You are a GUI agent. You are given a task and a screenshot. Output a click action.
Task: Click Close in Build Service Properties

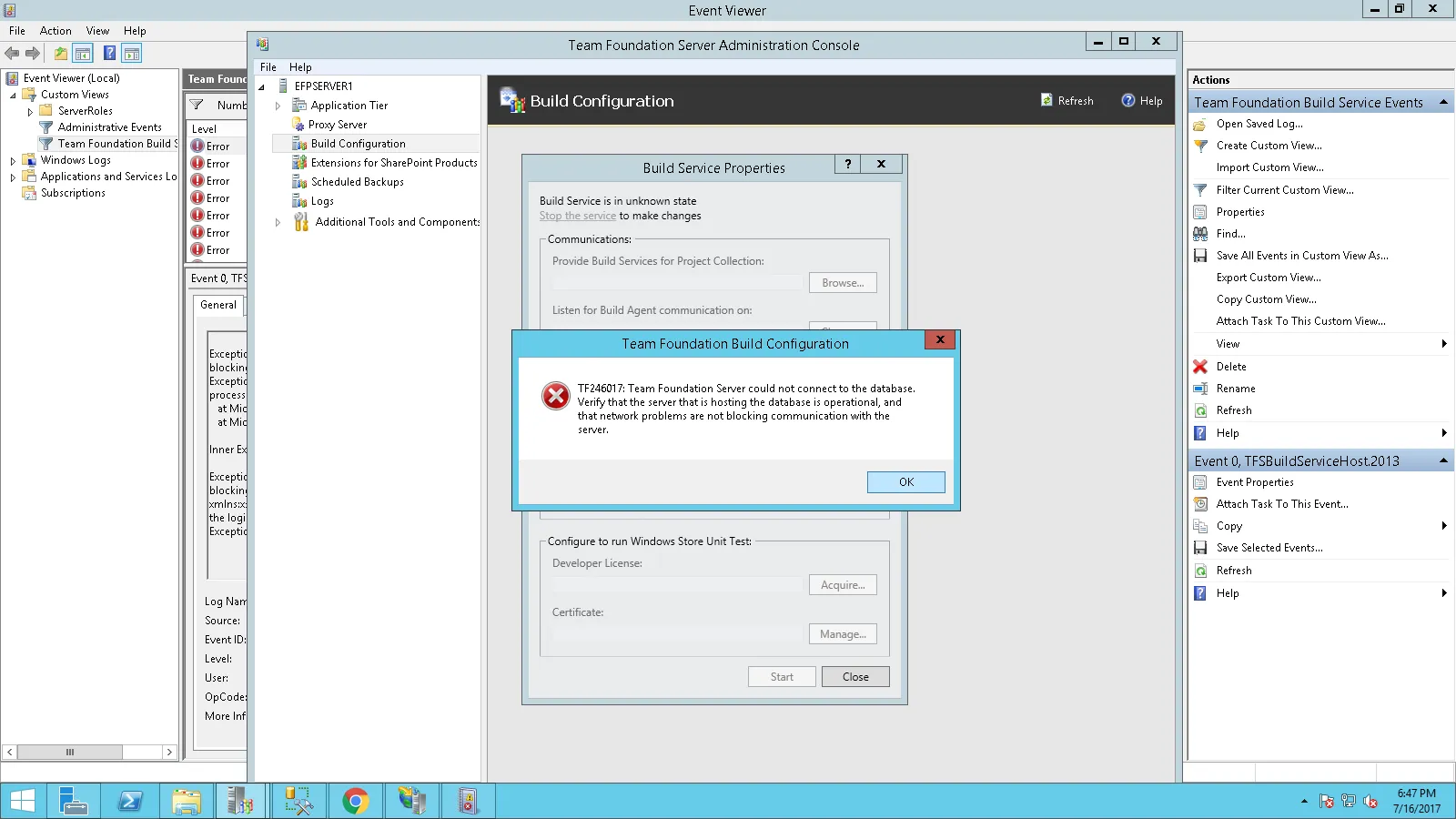[855, 677]
